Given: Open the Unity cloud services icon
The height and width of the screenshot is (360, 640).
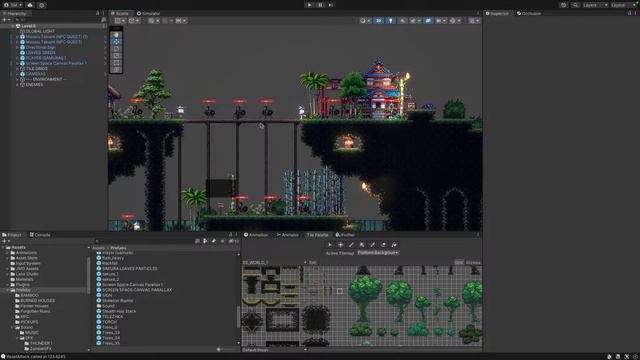Looking at the screenshot, I should tap(30, 5).
